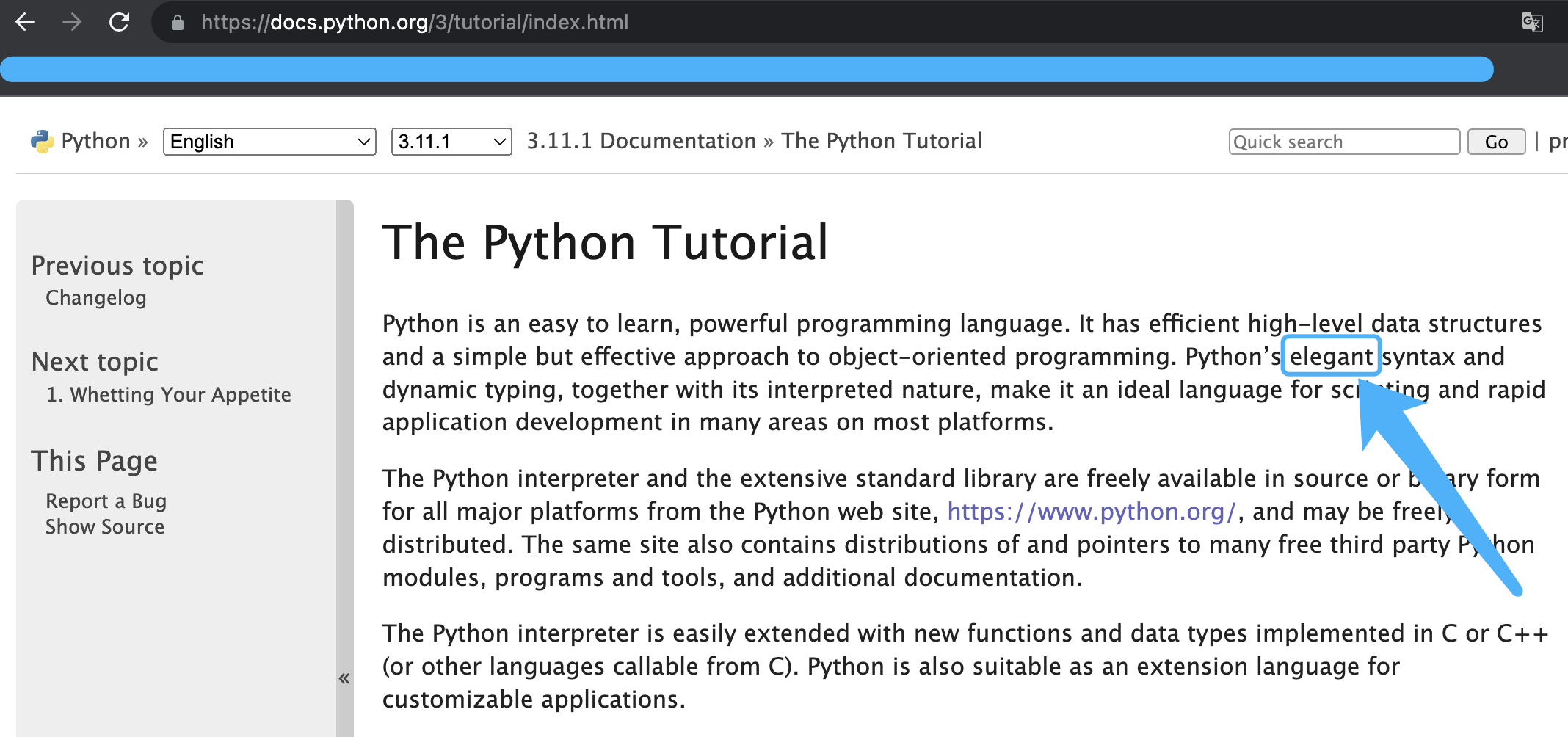Reload the page with refresh icon
The image size is (1568, 737).
point(119,22)
